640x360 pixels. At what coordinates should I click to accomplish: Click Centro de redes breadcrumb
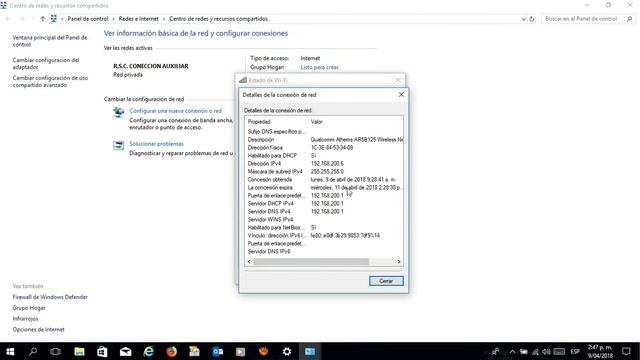click(x=218, y=19)
